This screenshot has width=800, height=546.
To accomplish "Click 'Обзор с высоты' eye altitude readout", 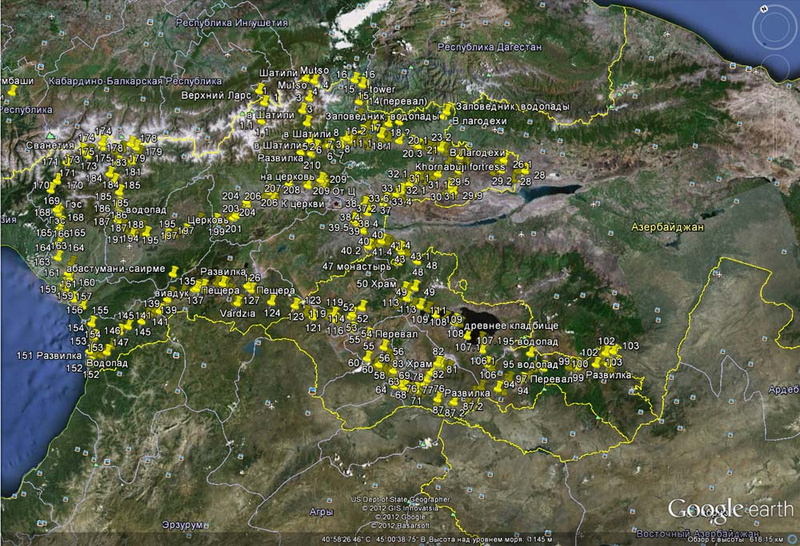I will [x=736, y=539].
